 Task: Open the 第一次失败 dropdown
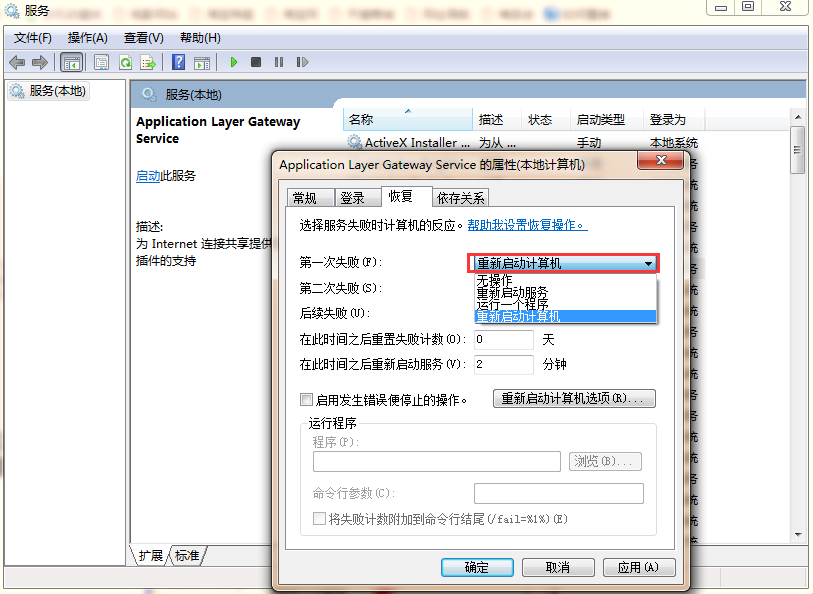(564, 263)
